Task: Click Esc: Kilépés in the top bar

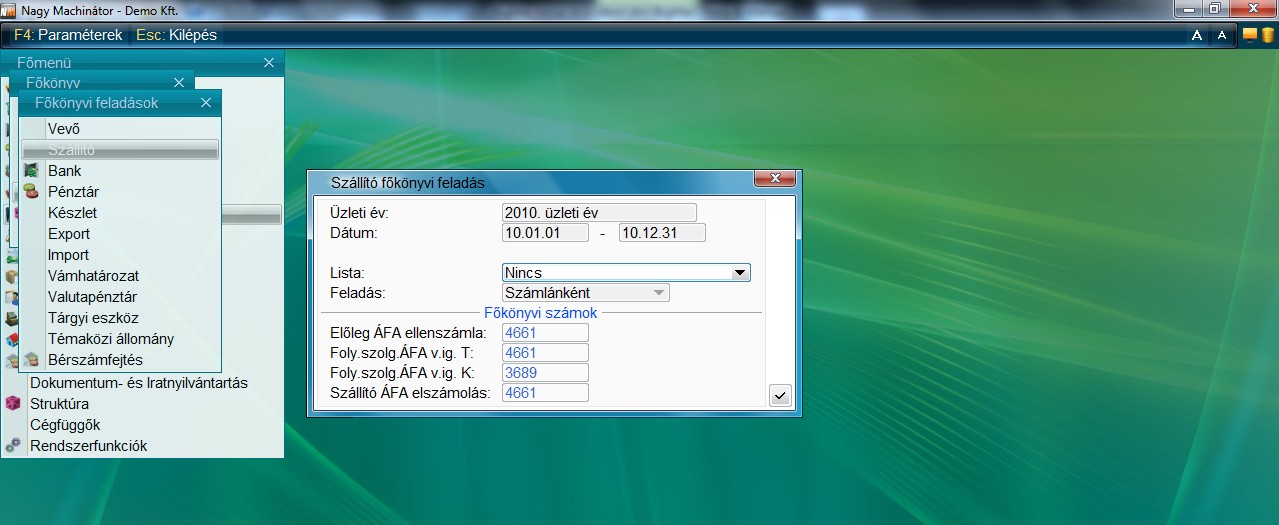Action: (176, 35)
